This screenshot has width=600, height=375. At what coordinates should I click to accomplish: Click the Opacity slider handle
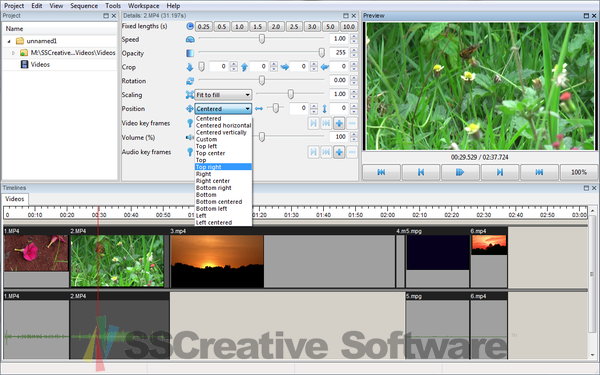coord(321,52)
